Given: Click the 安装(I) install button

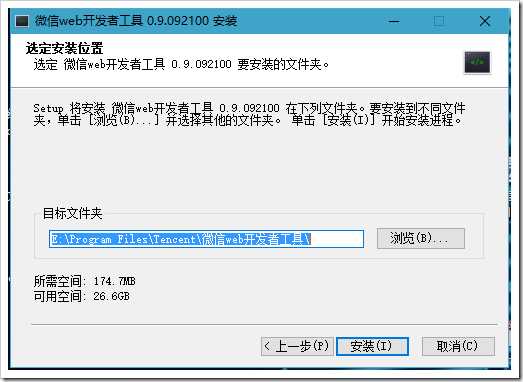Looking at the screenshot, I should click(x=372, y=346).
